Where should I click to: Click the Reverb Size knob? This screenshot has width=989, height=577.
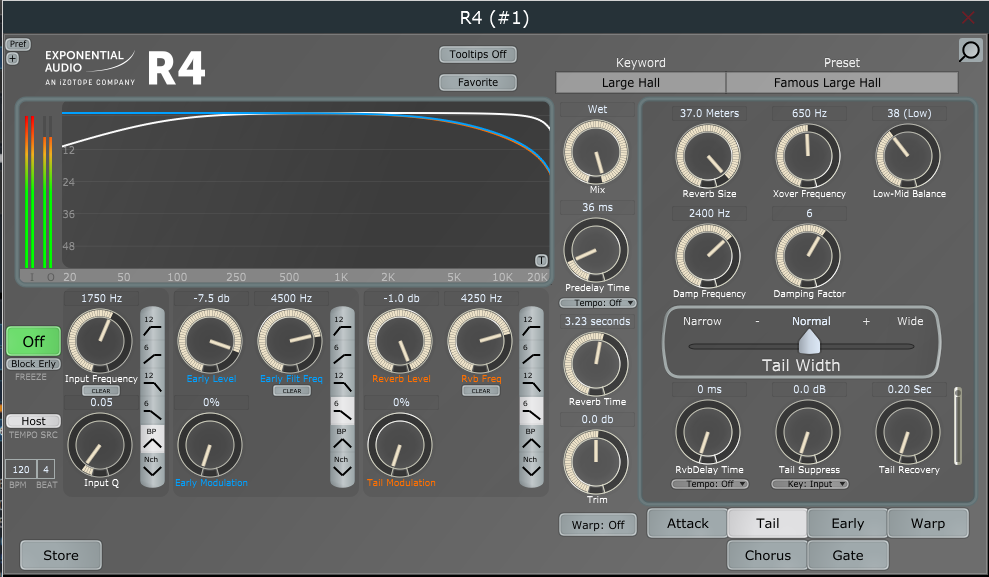[708, 156]
